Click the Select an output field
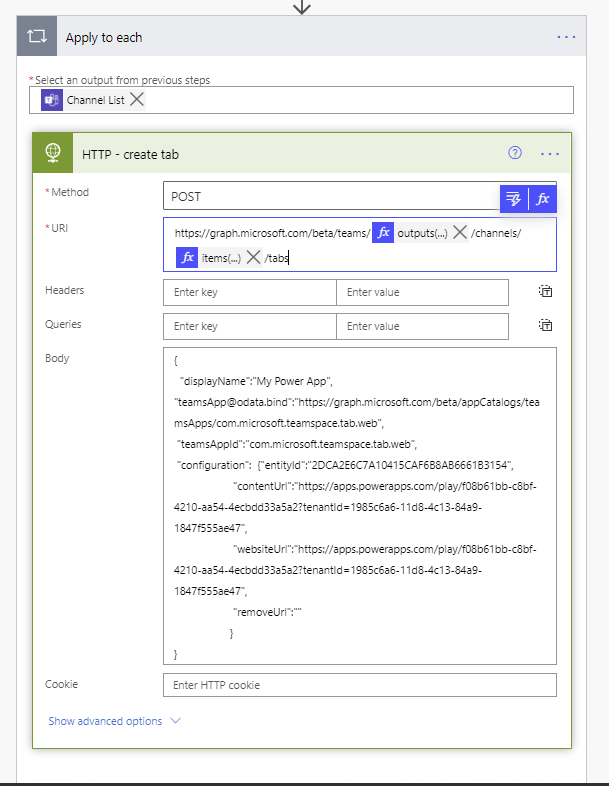This screenshot has width=609, height=786. (x=301, y=100)
